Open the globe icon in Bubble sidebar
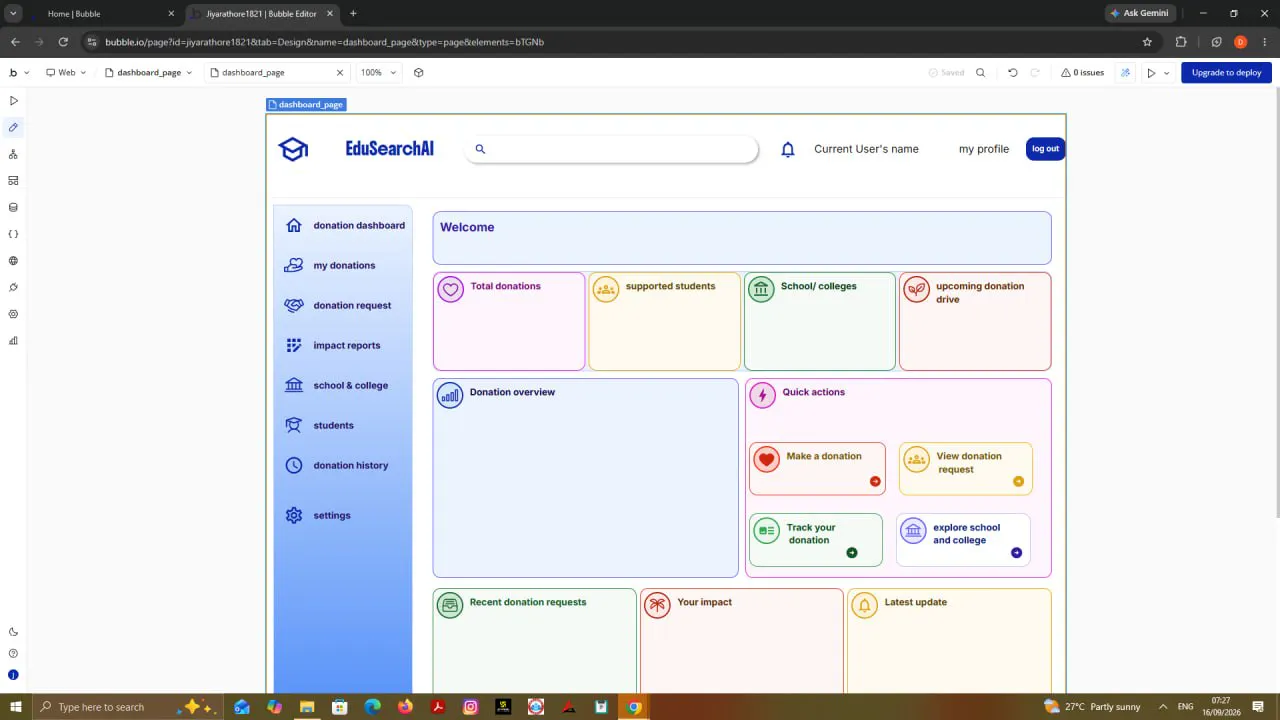Image resolution: width=1280 pixels, height=720 pixels. [x=13, y=261]
